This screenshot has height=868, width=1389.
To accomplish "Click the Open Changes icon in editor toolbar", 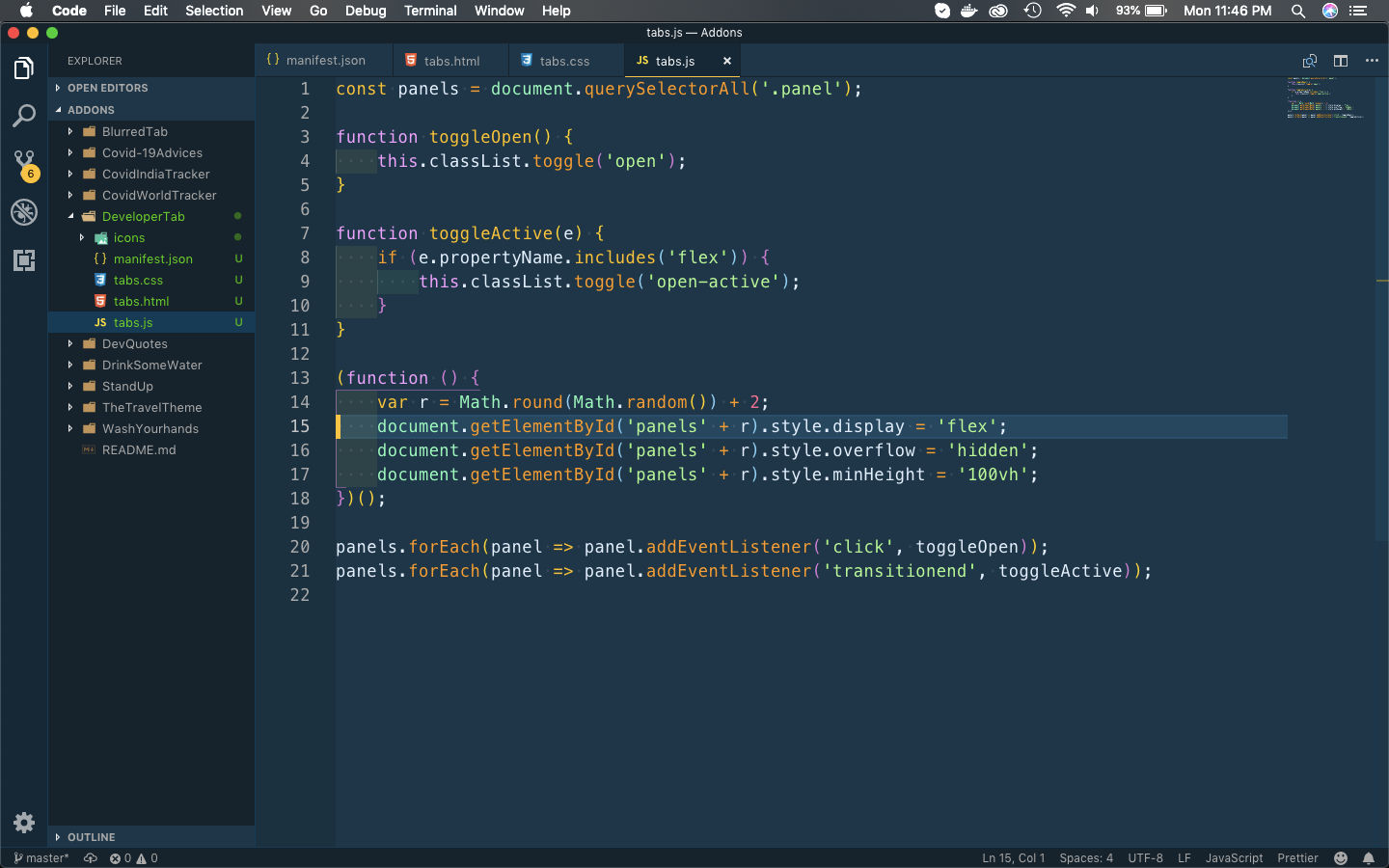I will (x=1310, y=61).
